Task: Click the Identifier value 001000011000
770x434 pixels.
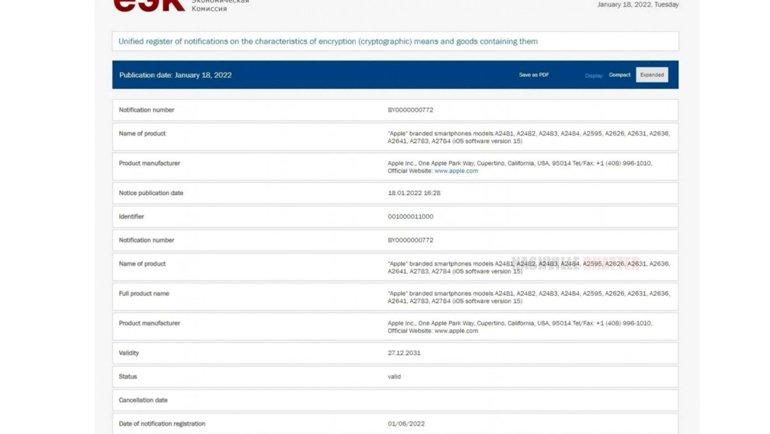Action: point(410,217)
